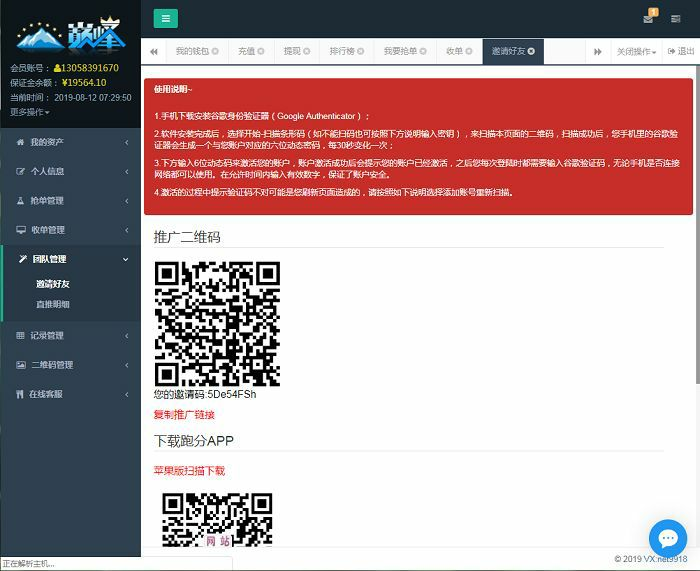700x571 pixels.
Task: Open the 关闭操作 dropdown
Action: click(x=636, y=52)
